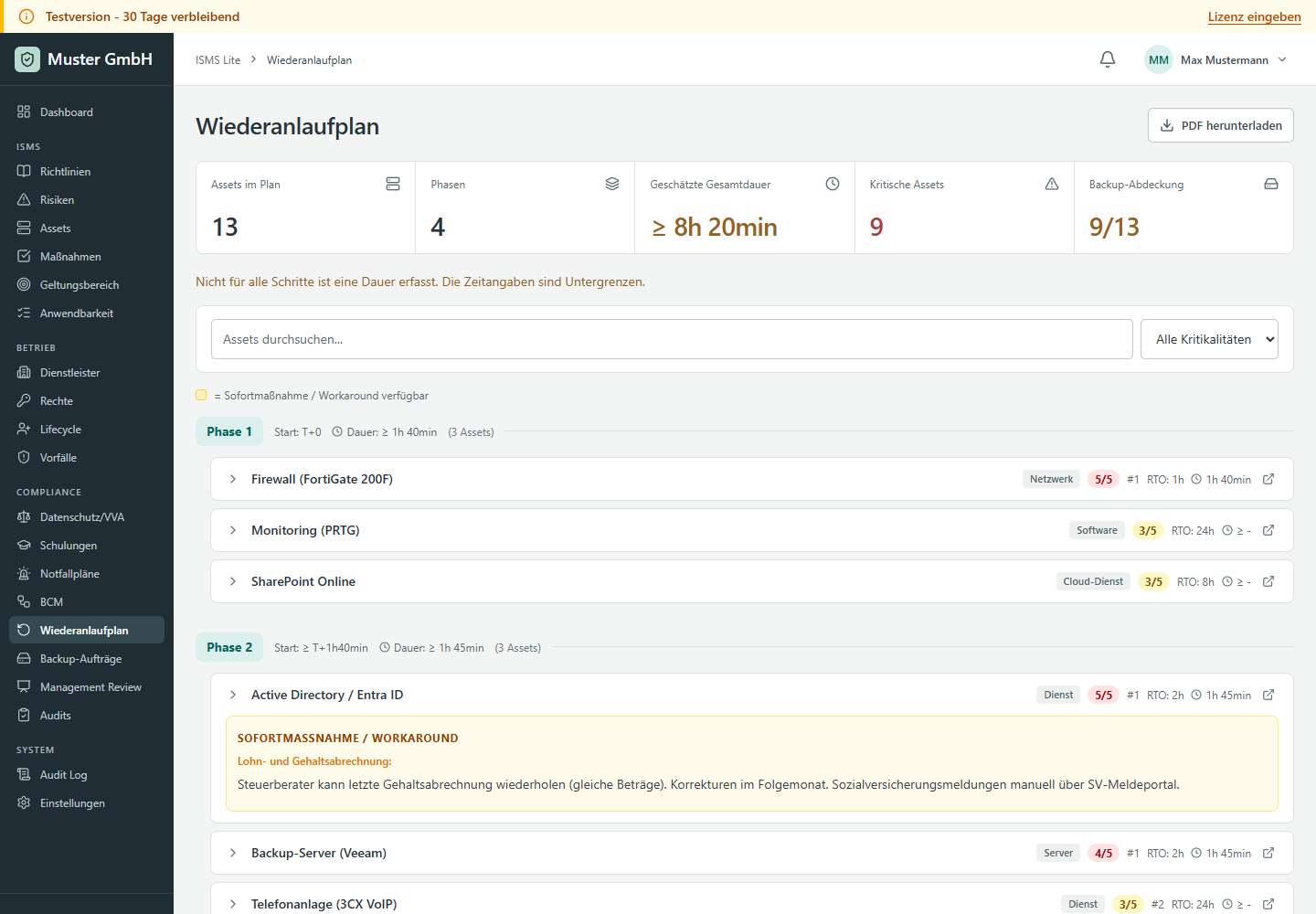Screen dimensions: 1316x914
Task: Click the Phase 2 badge
Action: 229,647
